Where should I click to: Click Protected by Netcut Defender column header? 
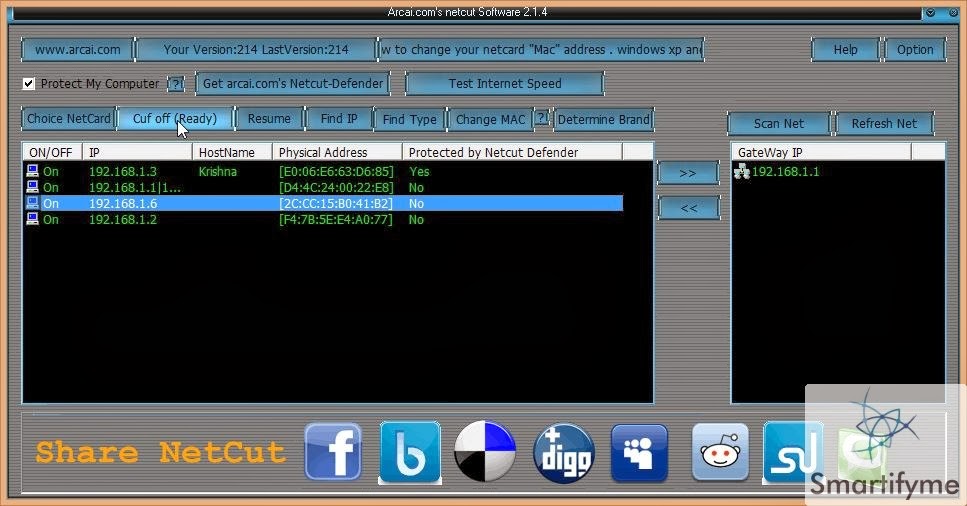click(512, 152)
